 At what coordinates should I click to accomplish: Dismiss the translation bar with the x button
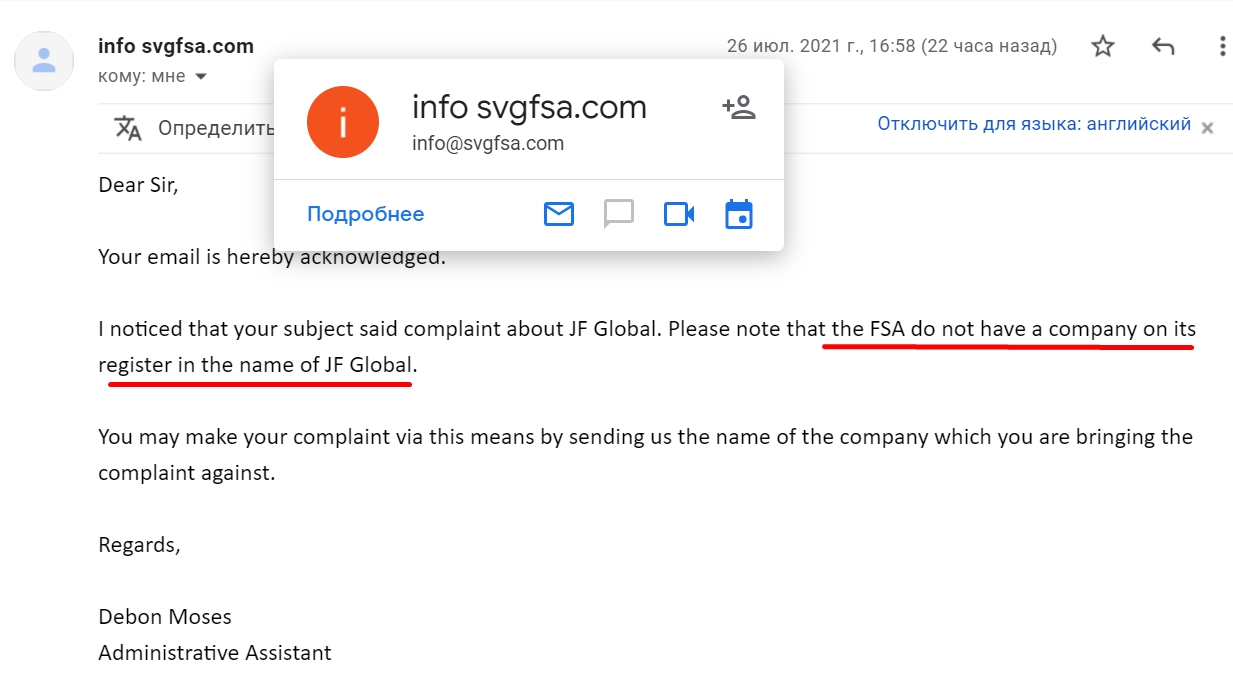point(1207,128)
